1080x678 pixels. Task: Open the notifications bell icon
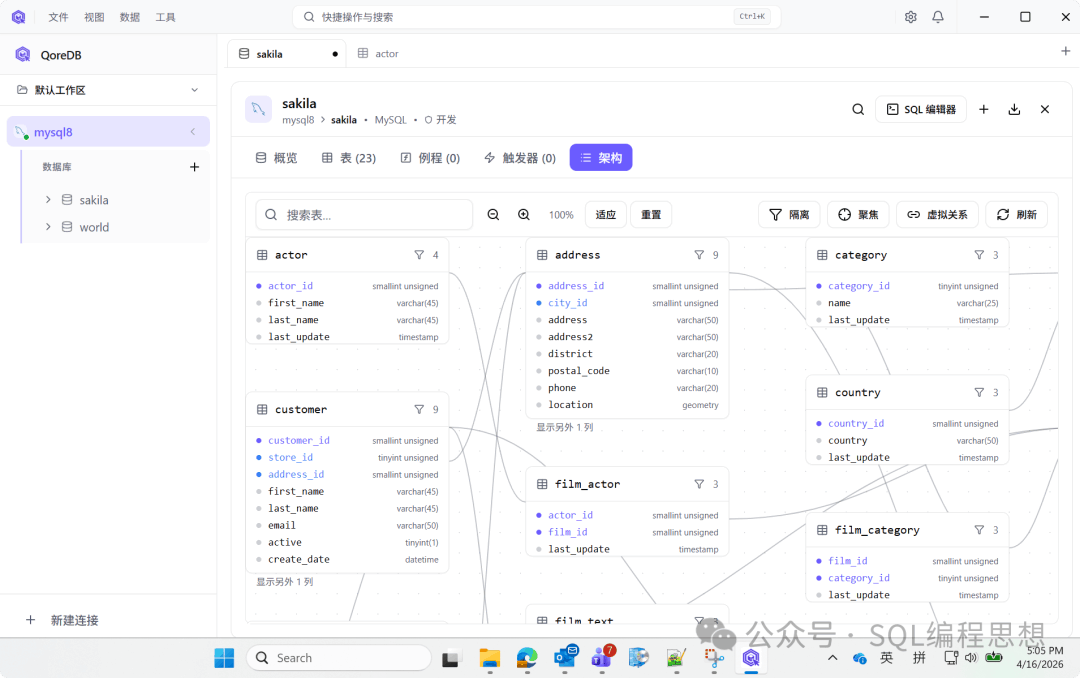pyautogui.click(x=938, y=17)
